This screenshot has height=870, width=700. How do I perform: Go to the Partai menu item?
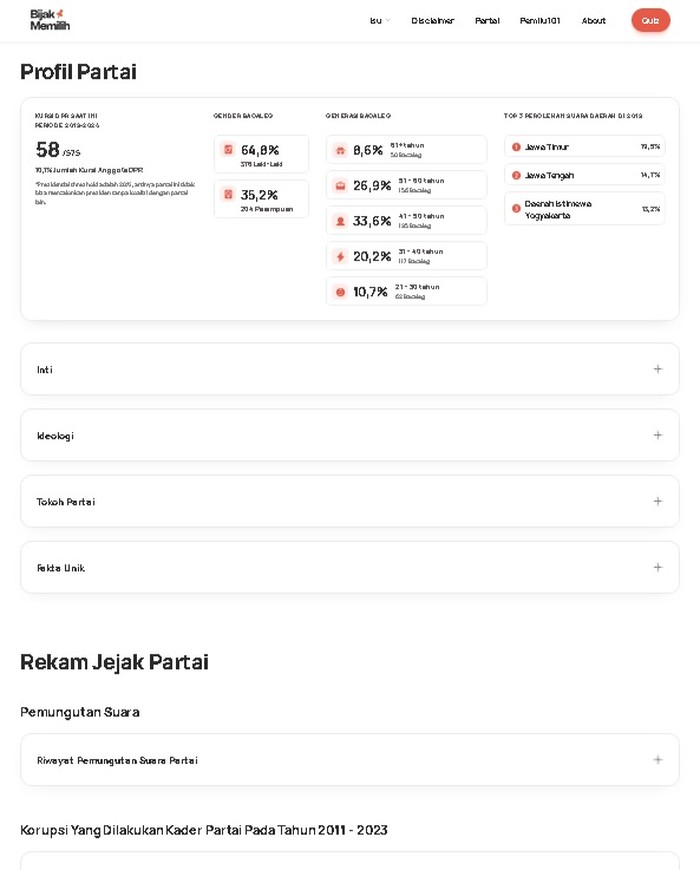pos(487,21)
